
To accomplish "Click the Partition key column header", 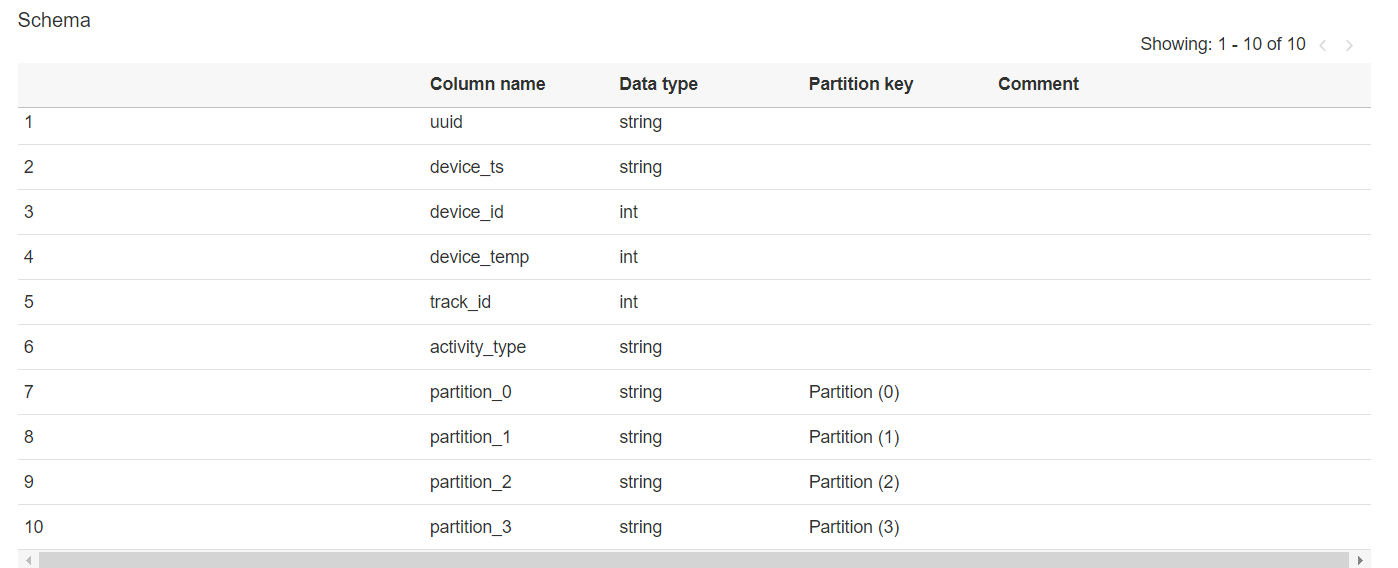I will 860,84.
